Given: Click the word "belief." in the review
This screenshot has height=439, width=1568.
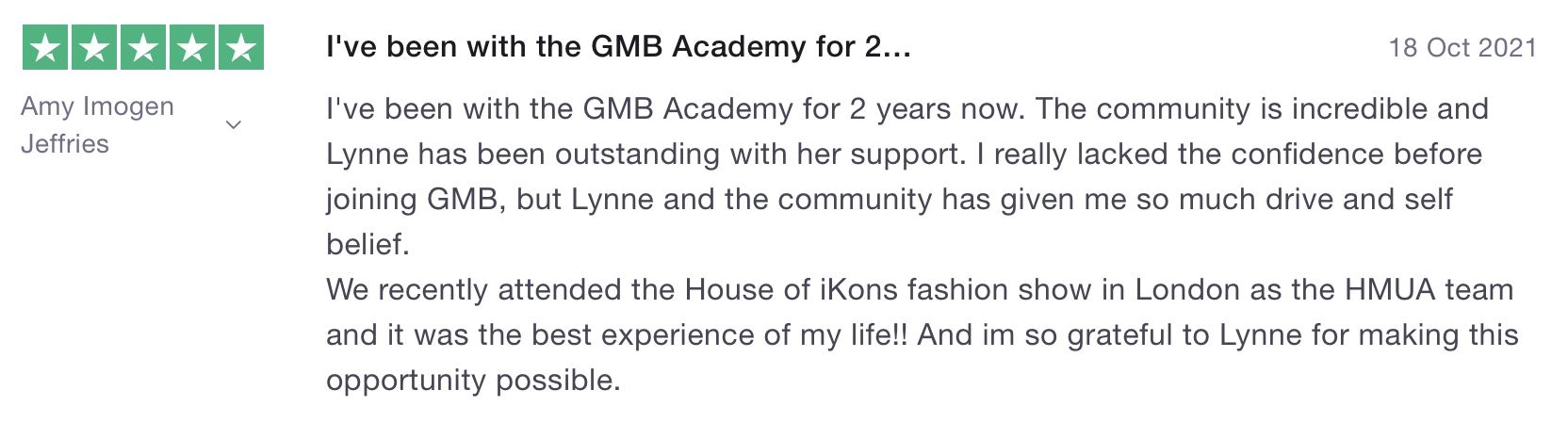Looking at the screenshot, I should [367, 244].
